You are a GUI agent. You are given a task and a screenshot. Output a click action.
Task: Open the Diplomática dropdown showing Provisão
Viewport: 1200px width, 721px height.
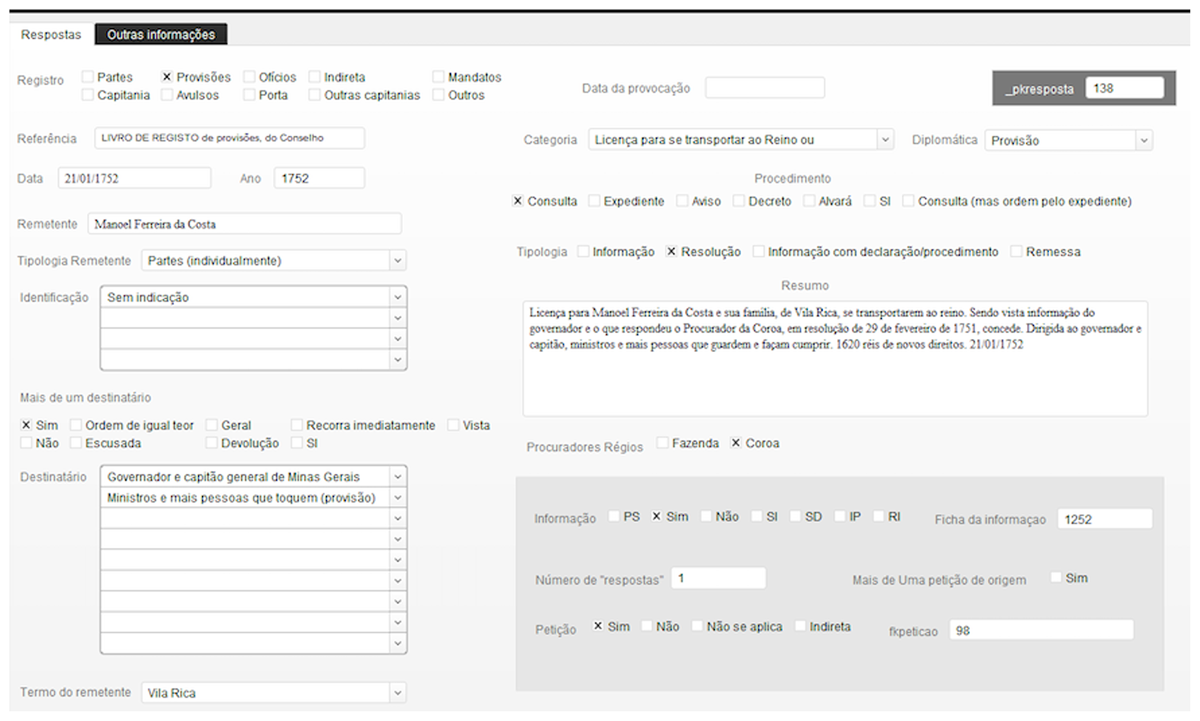1069,140
